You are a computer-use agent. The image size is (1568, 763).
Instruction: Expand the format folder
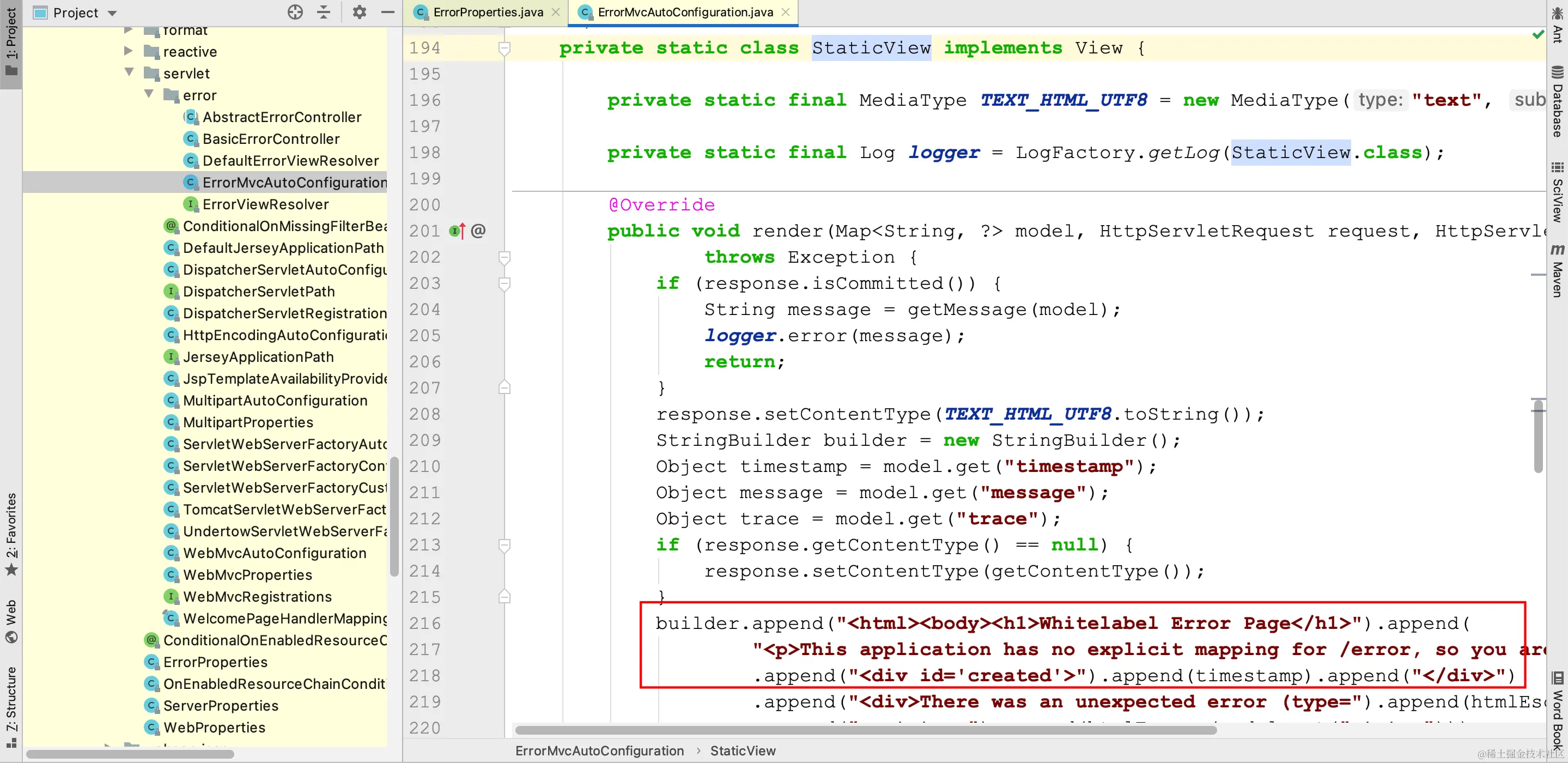pos(129,30)
